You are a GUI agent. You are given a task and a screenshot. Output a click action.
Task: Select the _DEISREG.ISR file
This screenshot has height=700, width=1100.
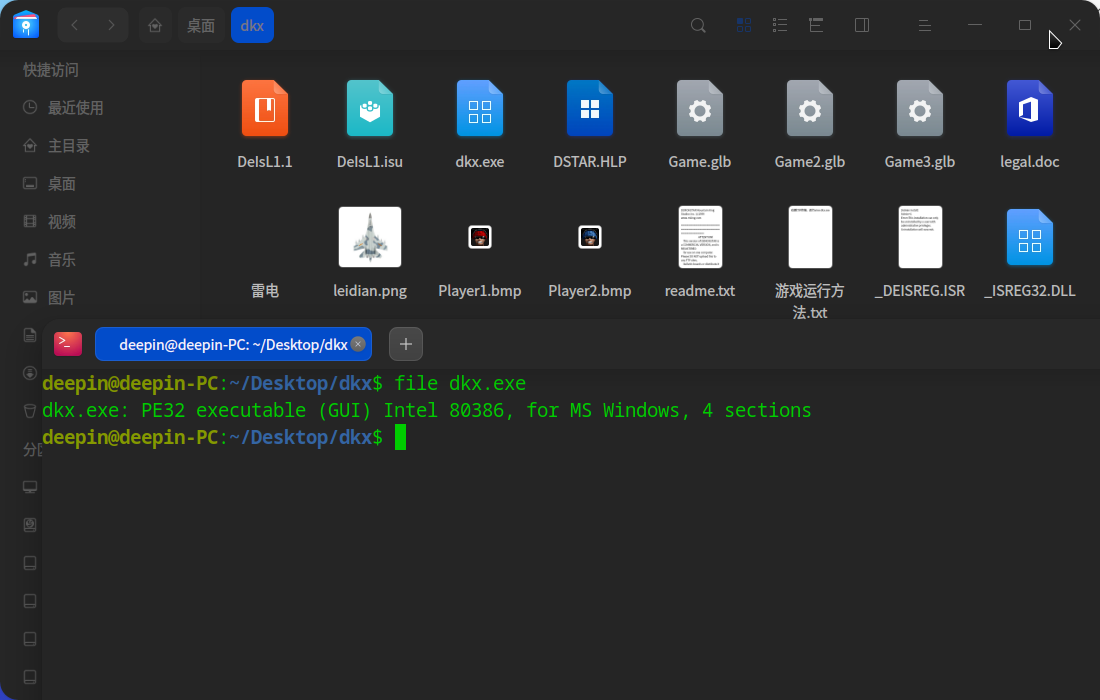(x=920, y=237)
